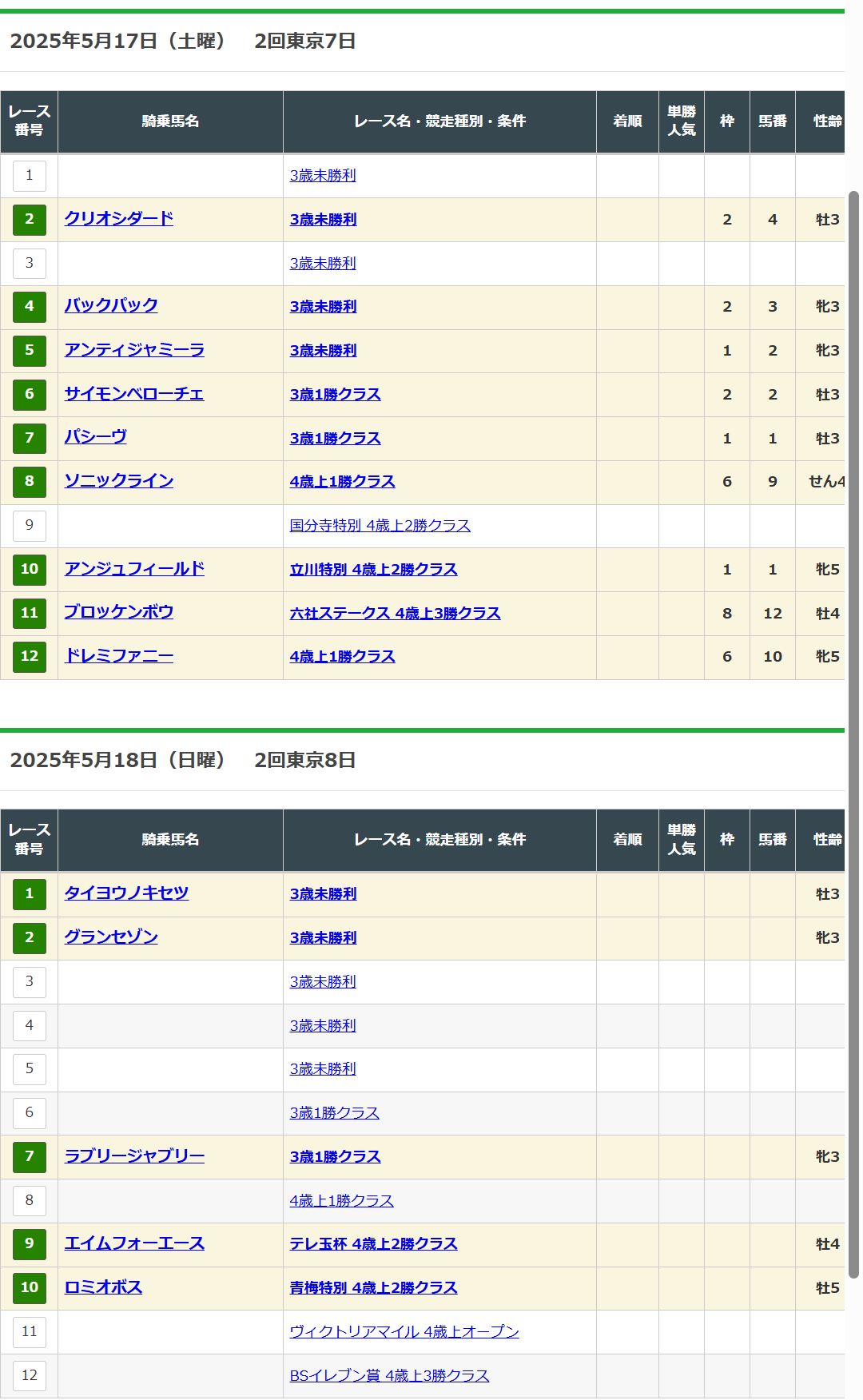863x1400 pixels.
Task: Open the 国分寺特別 4歳上2勝クラス race
Action: (x=380, y=526)
